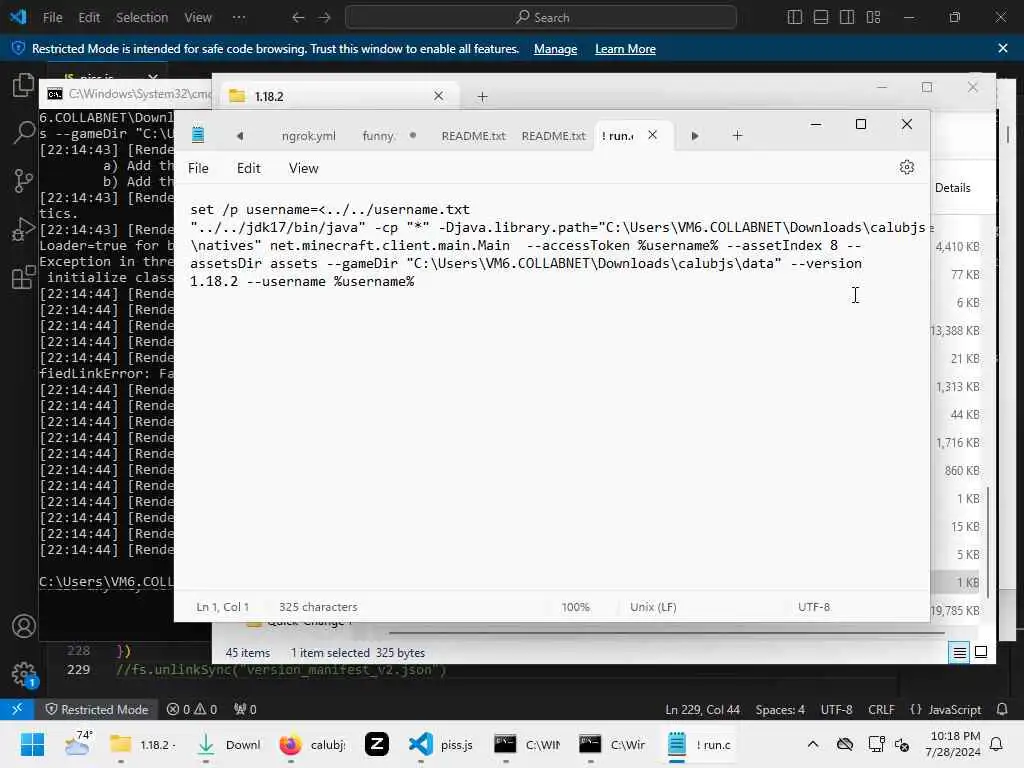Image resolution: width=1024 pixels, height=768 pixels.
Task: Add a new File Explorer tab
Action: [x=482, y=97]
